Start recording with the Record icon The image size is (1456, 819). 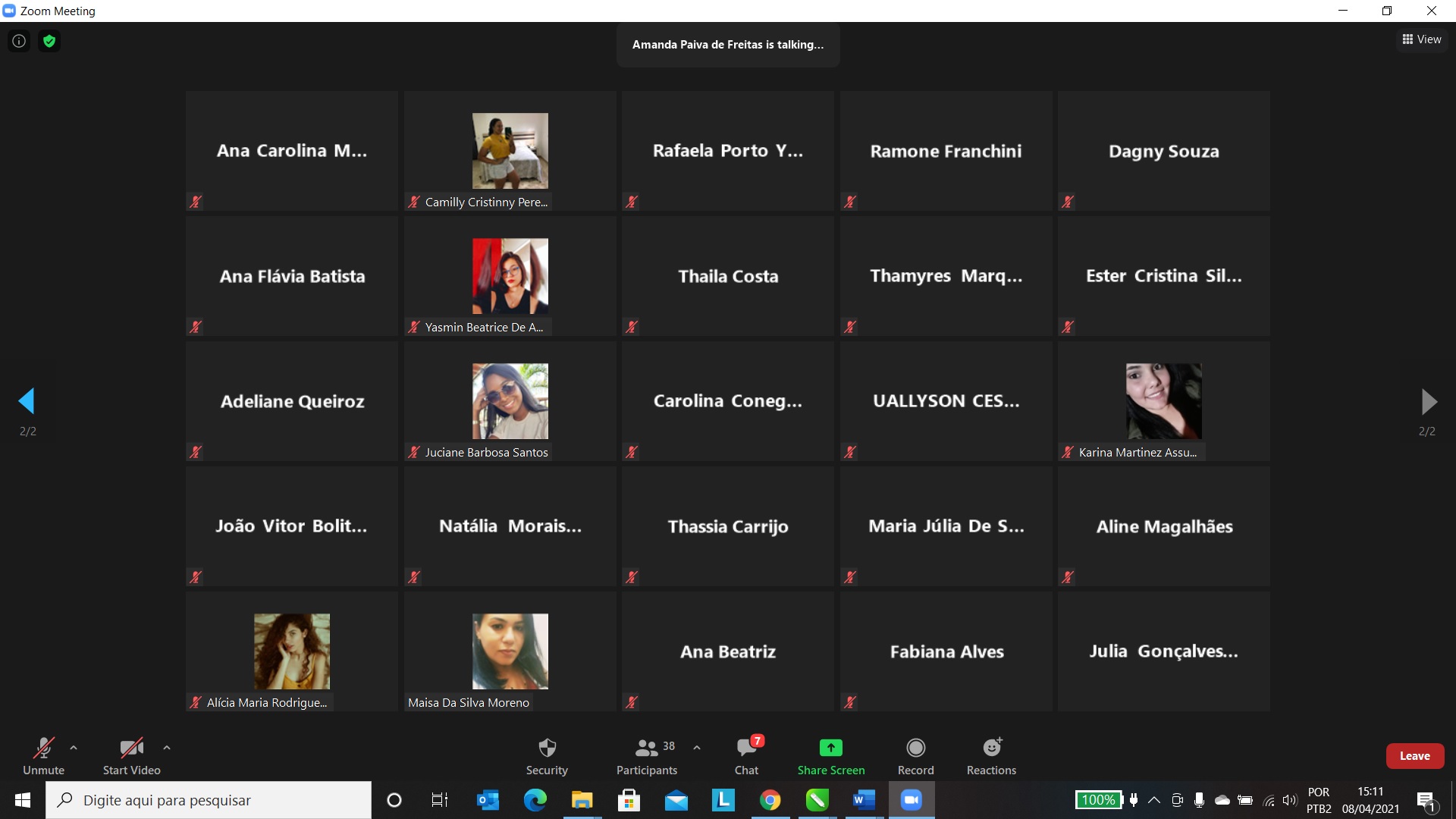tap(915, 748)
